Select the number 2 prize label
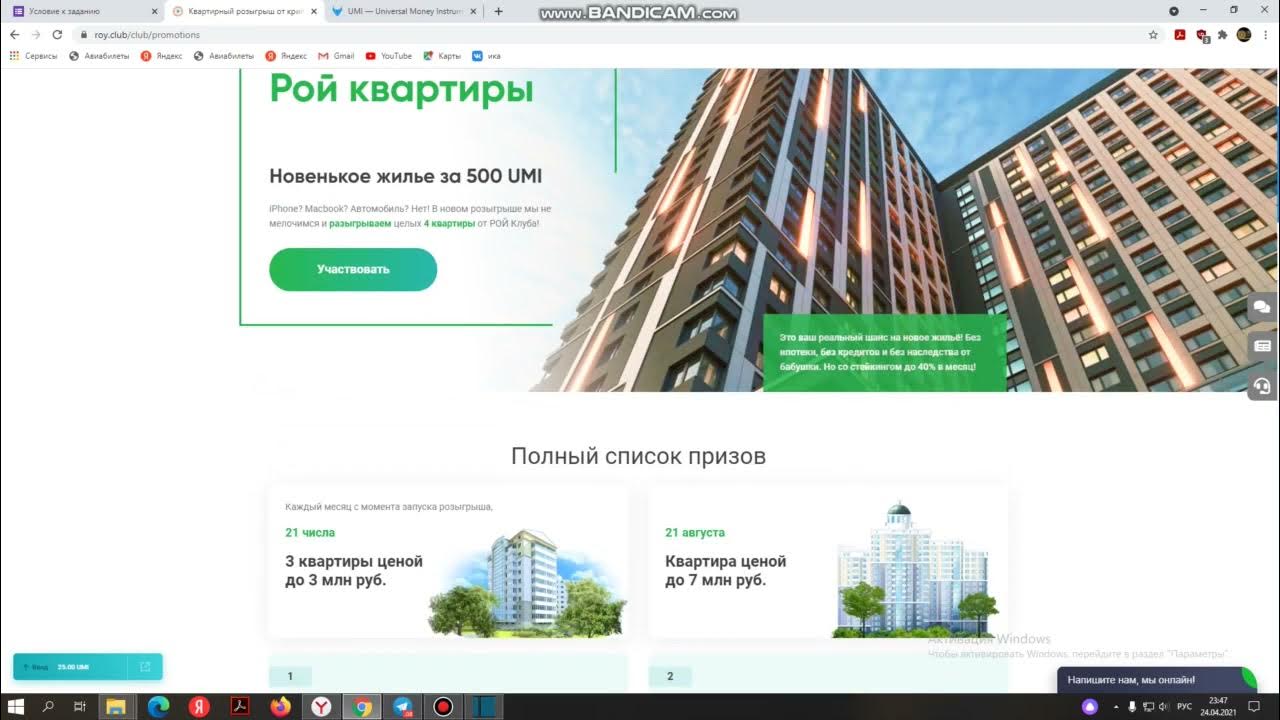 click(670, 676)
